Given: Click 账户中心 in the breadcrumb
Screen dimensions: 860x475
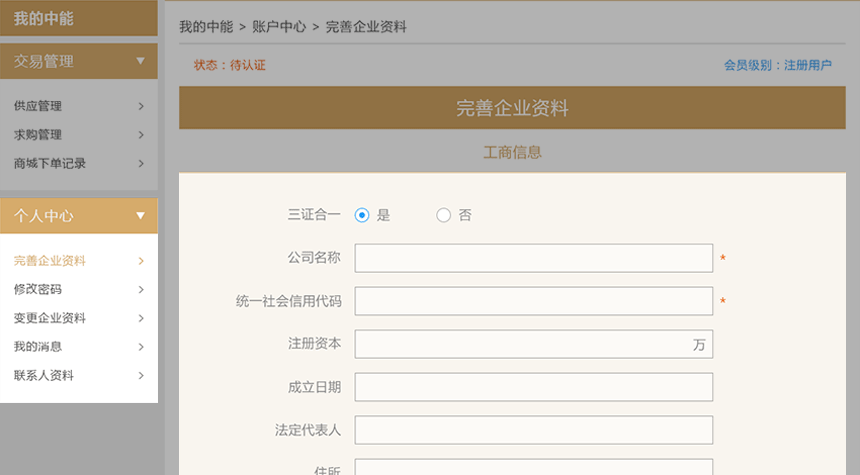Looking at the screenshot, I should click(279, 27).
